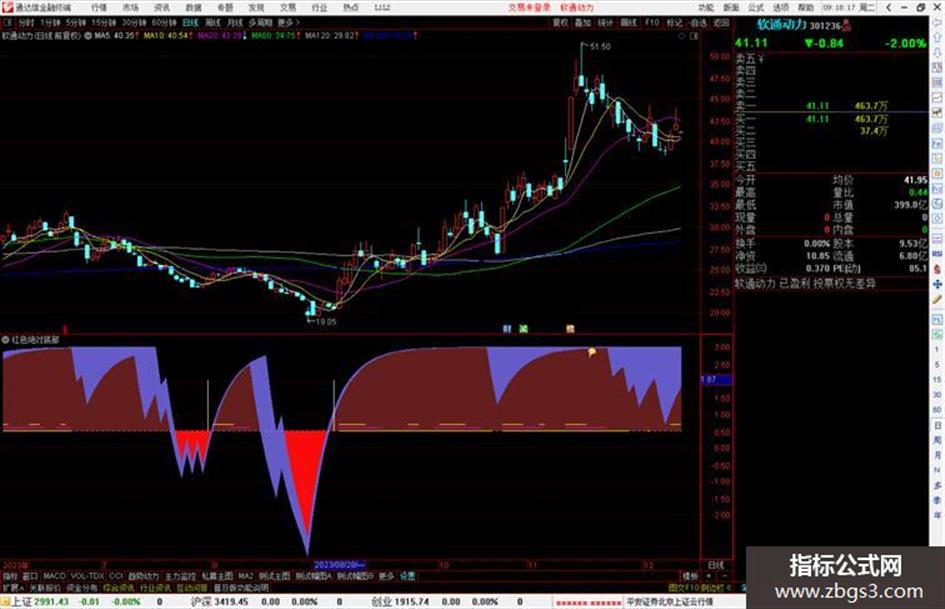Click 设置 link in indicator tab row

pos(407,576)
